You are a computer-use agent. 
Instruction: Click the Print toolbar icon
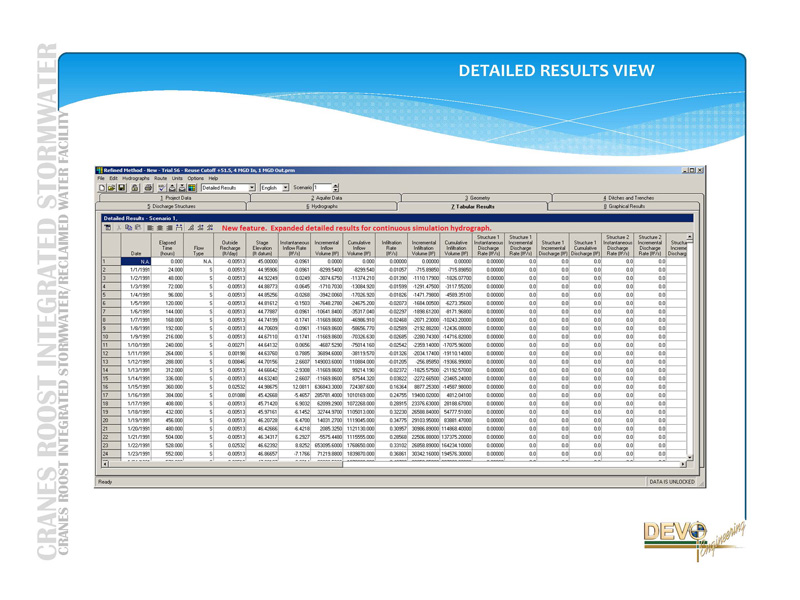point(148,187)
